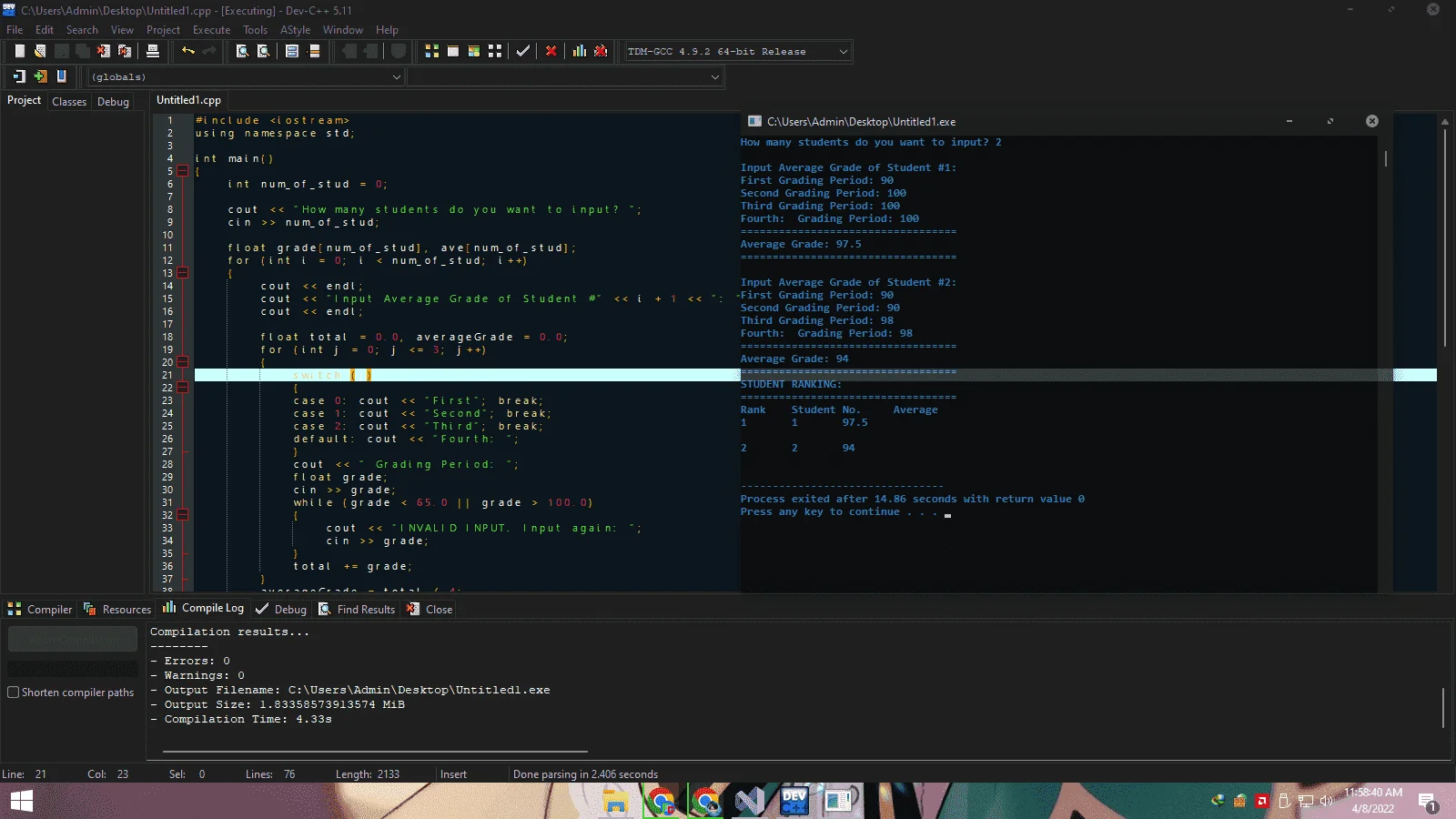Image resolution: width=1456 pixels, height=819 pixels.
Task: Open the notification center icon
Action: pyautogui.click(x=1427, y=802)
